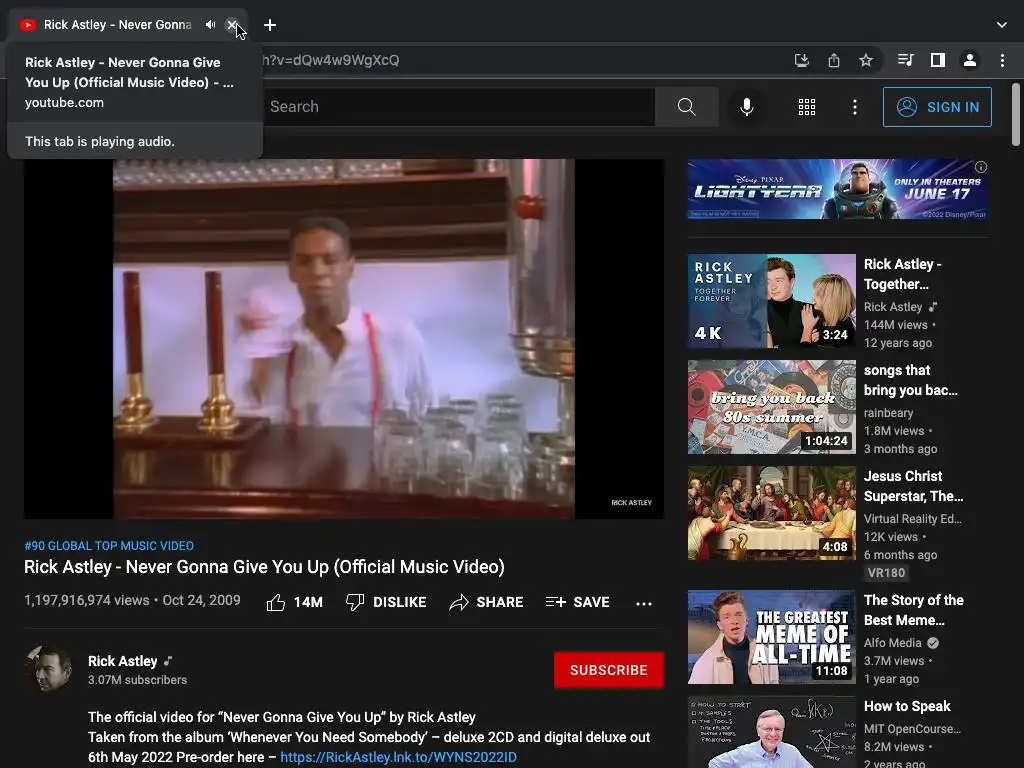Viewport: 1024px width, 768px height.
Task: Open Jesus Christ Superstar thumbnail
Action: pyautogui.click(x=771, y=513)
